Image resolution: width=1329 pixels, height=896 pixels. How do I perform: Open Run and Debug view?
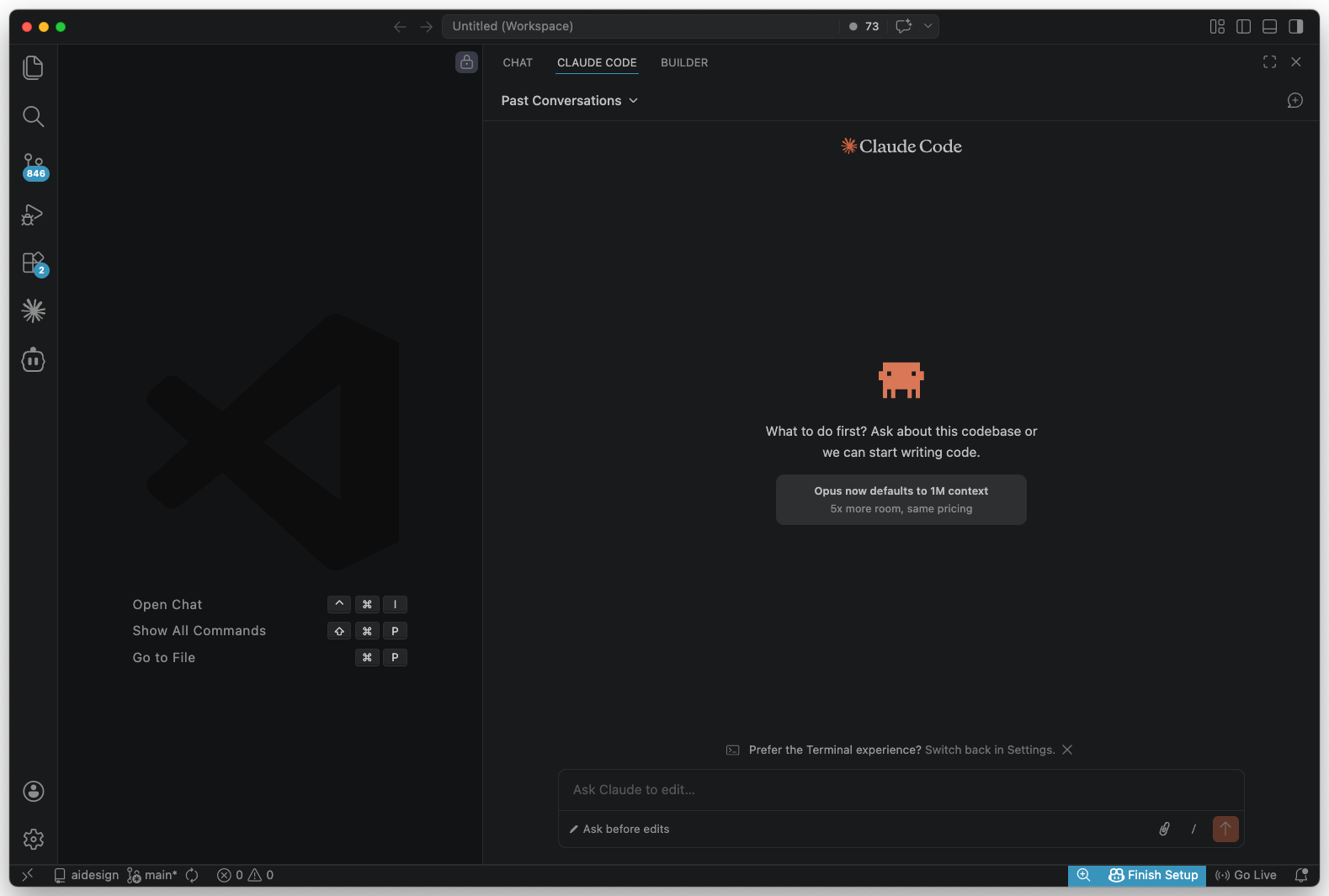[33, 215]
